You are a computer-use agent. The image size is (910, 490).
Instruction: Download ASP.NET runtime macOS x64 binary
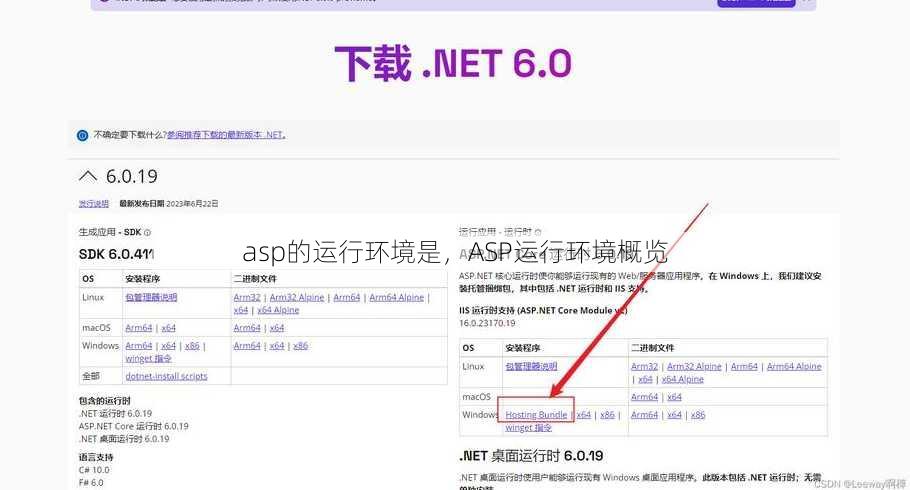[674, 397]
